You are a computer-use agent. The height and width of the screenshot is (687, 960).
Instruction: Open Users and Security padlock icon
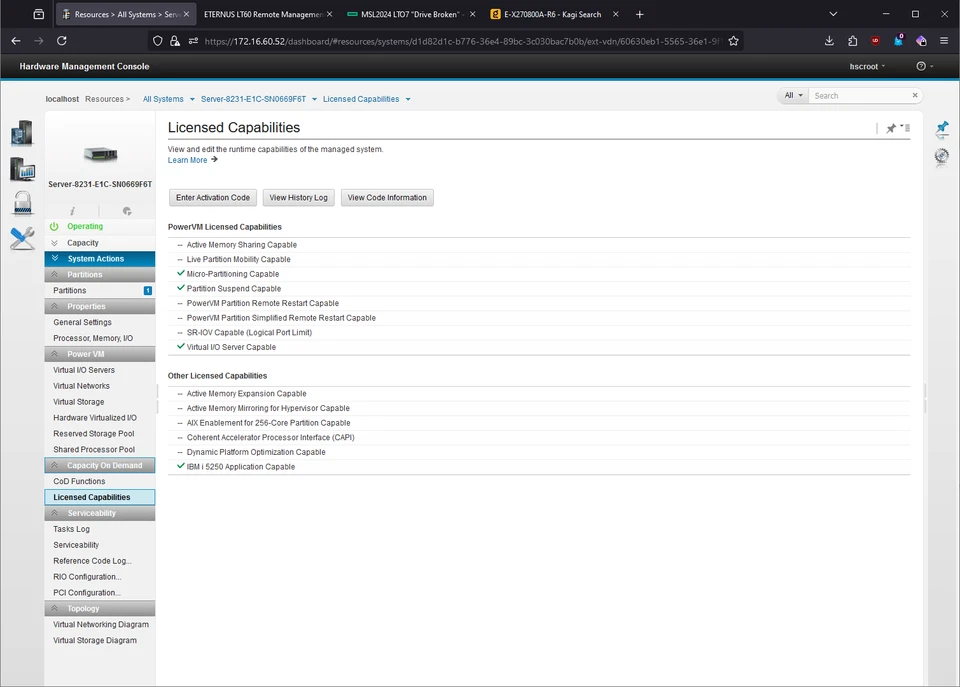pos(23,203)
